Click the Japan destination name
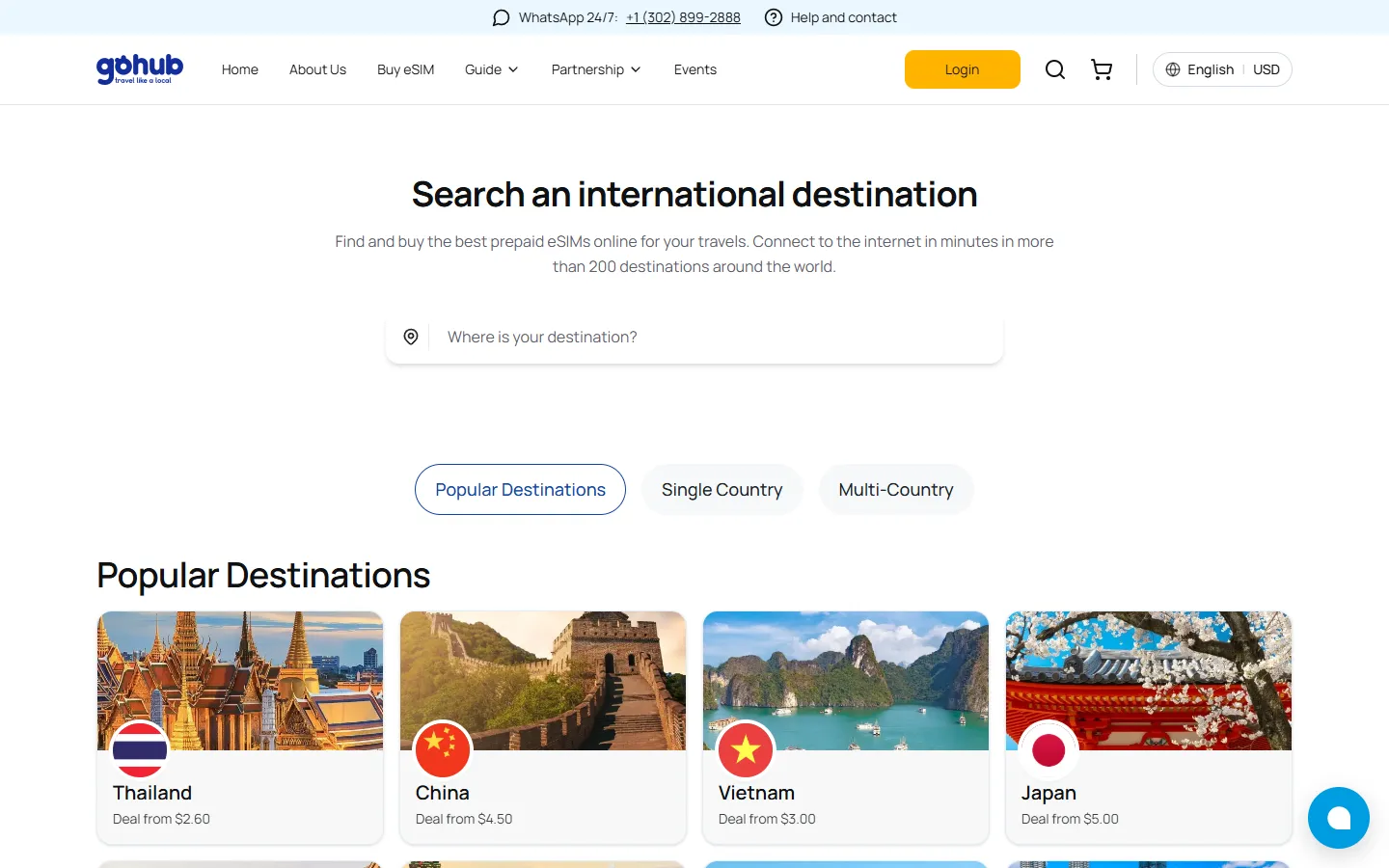The image size is (1389, 868). [x=1049, y=794]
